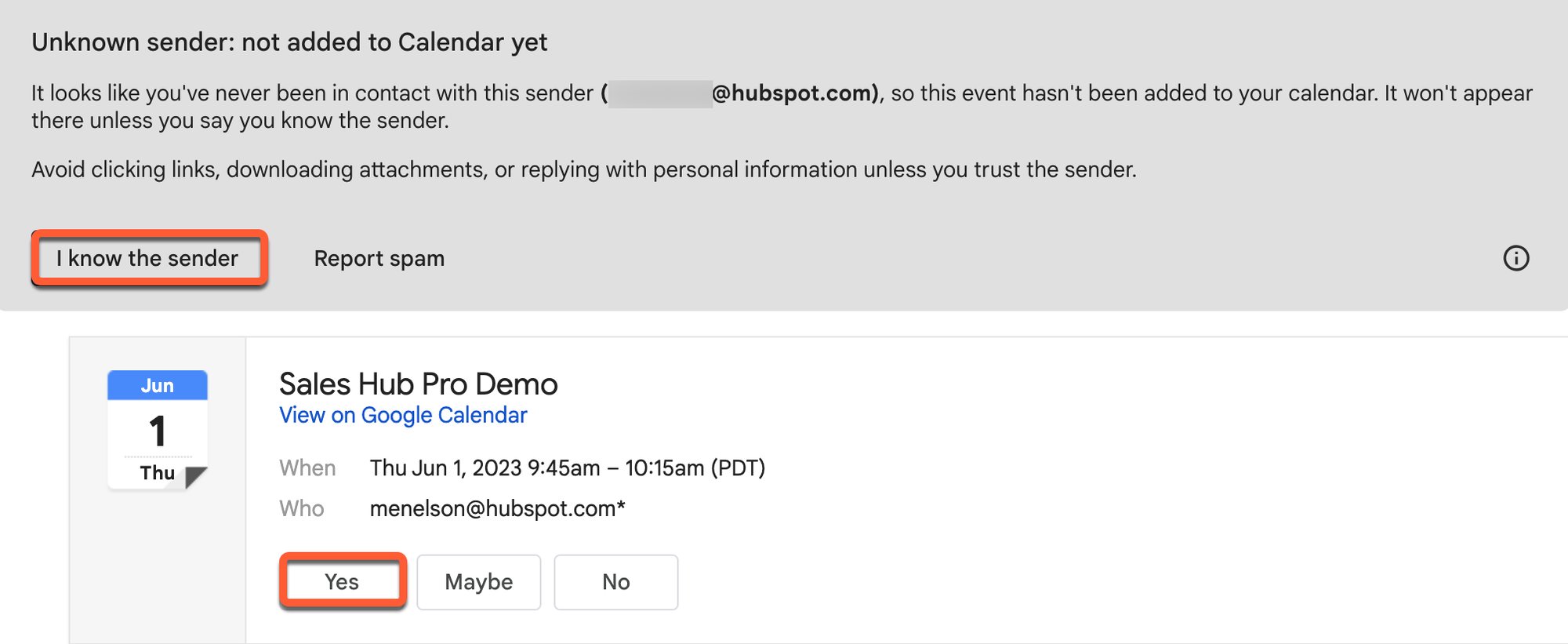Report this invitation as spam
Screen dimensions: 1568x644
[x=379, y=258]
